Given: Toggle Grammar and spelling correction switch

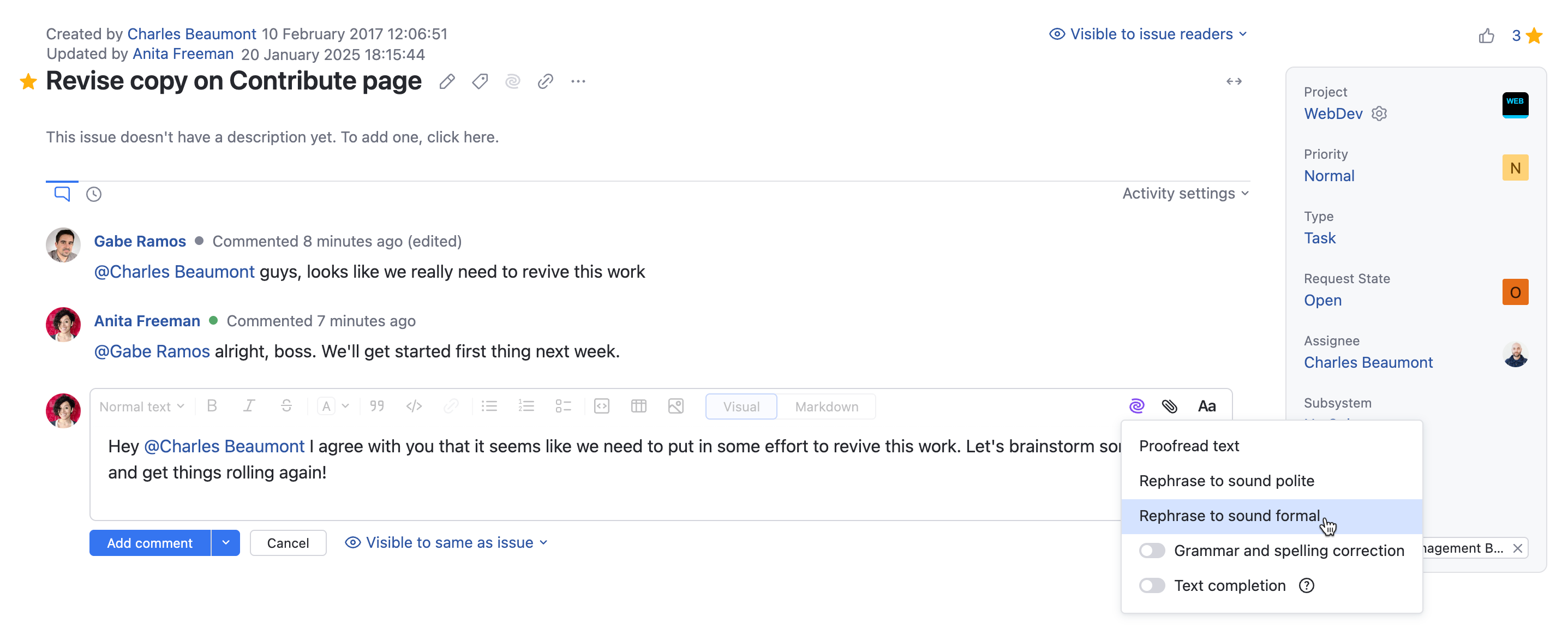Looking at the screenshot, I should pos(1152,551).
